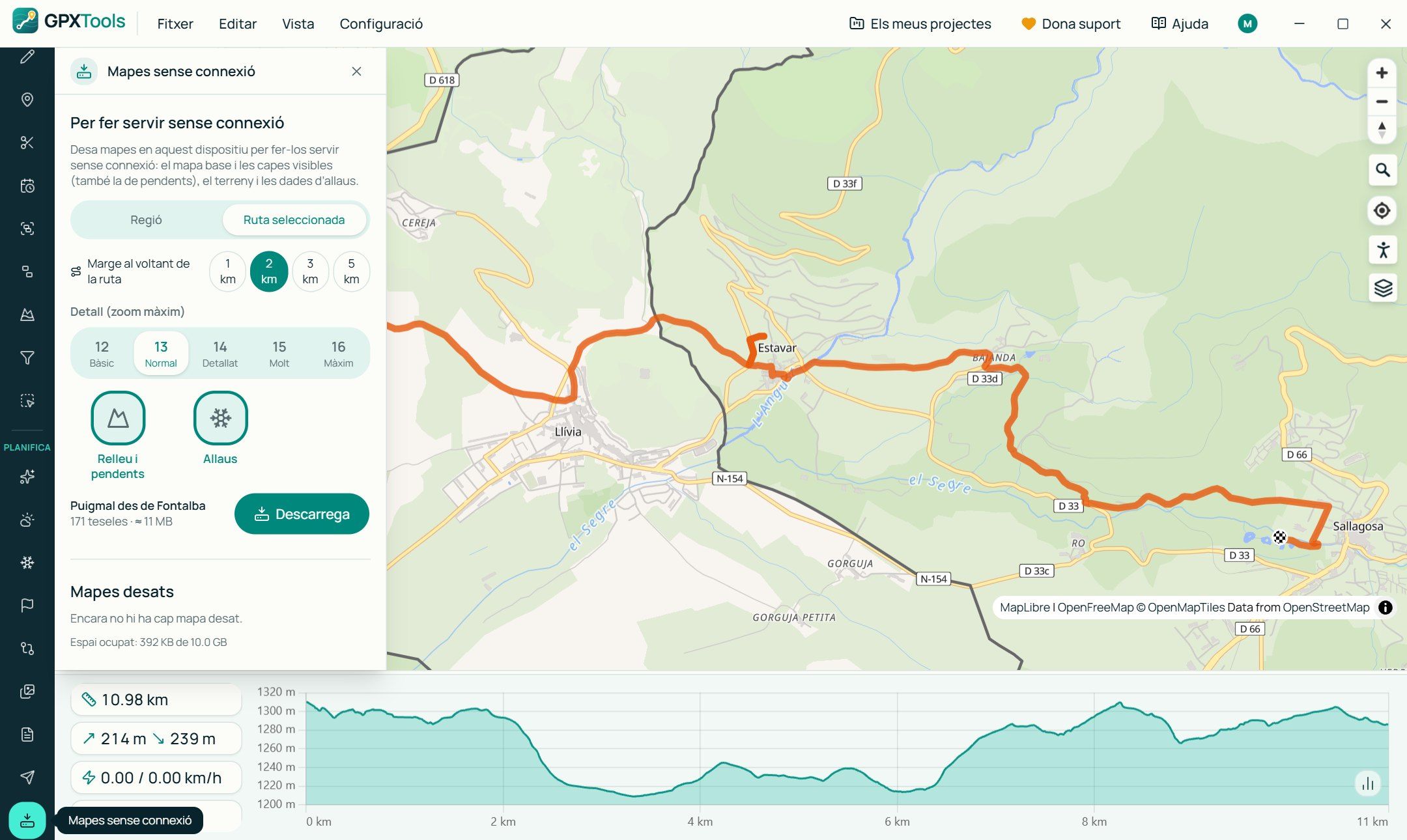Open the Editar menu
The image size is (1407, 840).
[x=238, y=24]
